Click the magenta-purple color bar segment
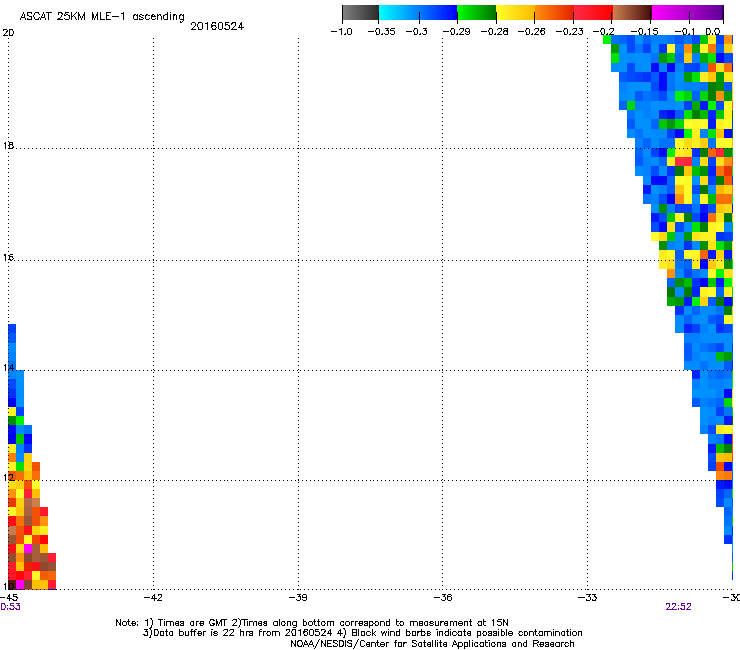 pos(688,13)
